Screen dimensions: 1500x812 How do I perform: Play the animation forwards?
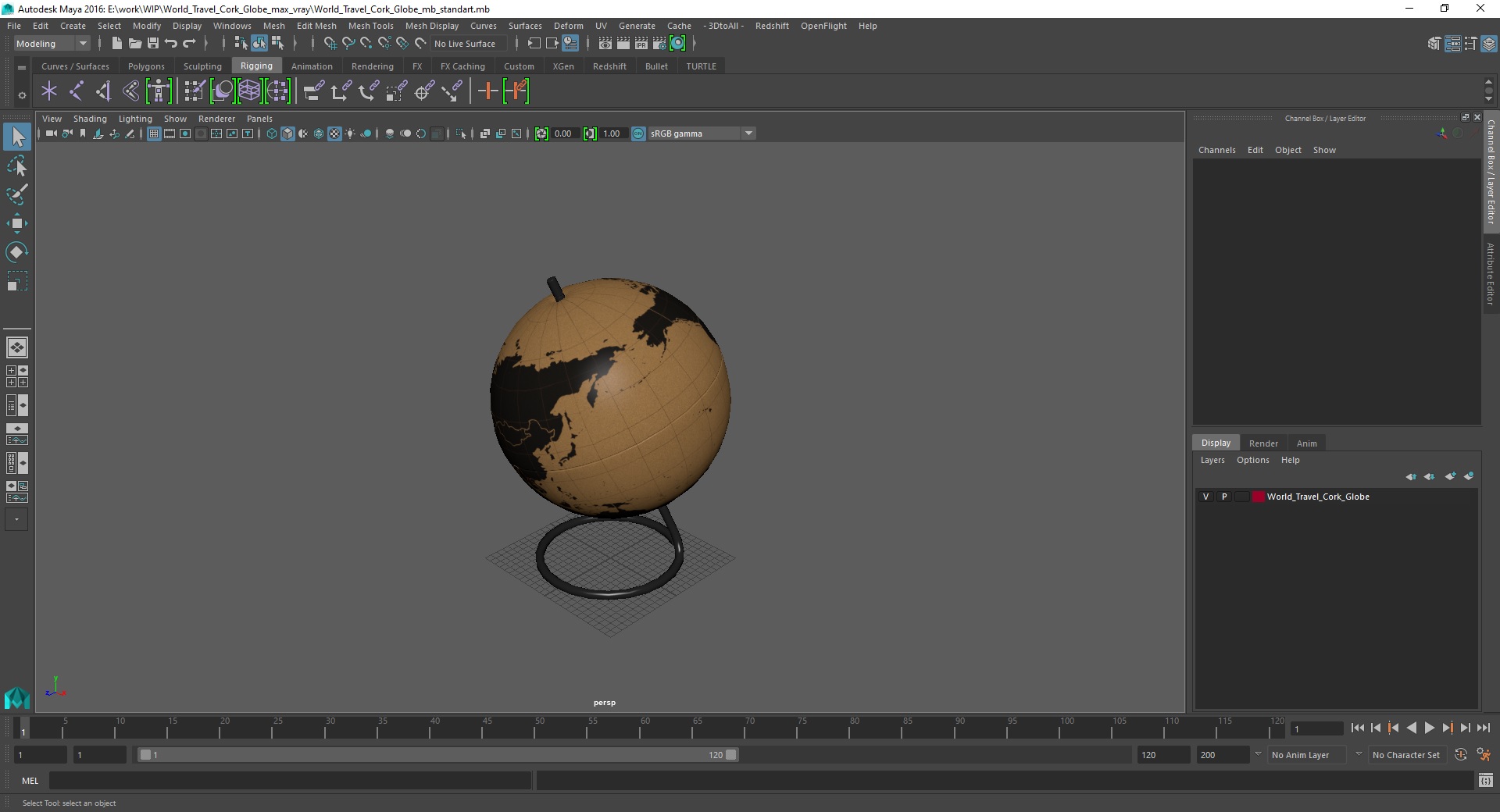[1429, 728]
